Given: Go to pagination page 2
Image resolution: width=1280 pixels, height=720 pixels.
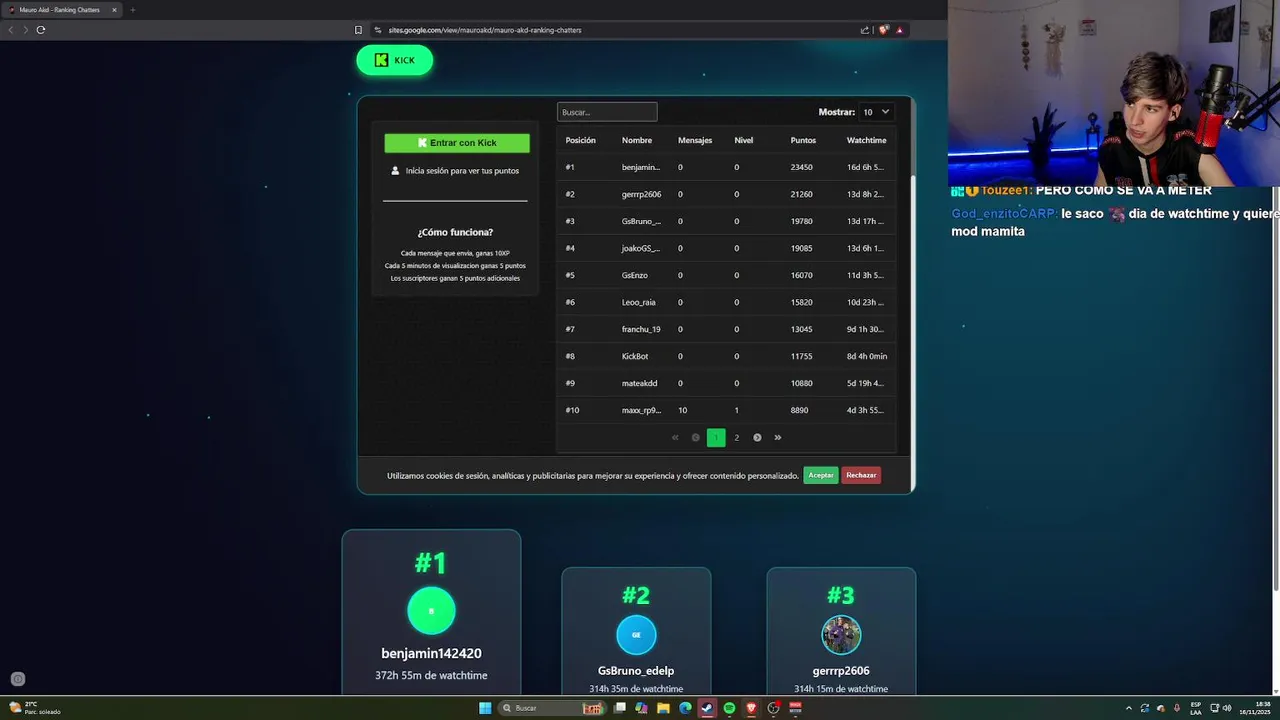Looking at the screenshot, I should click(x=737, y=437).
